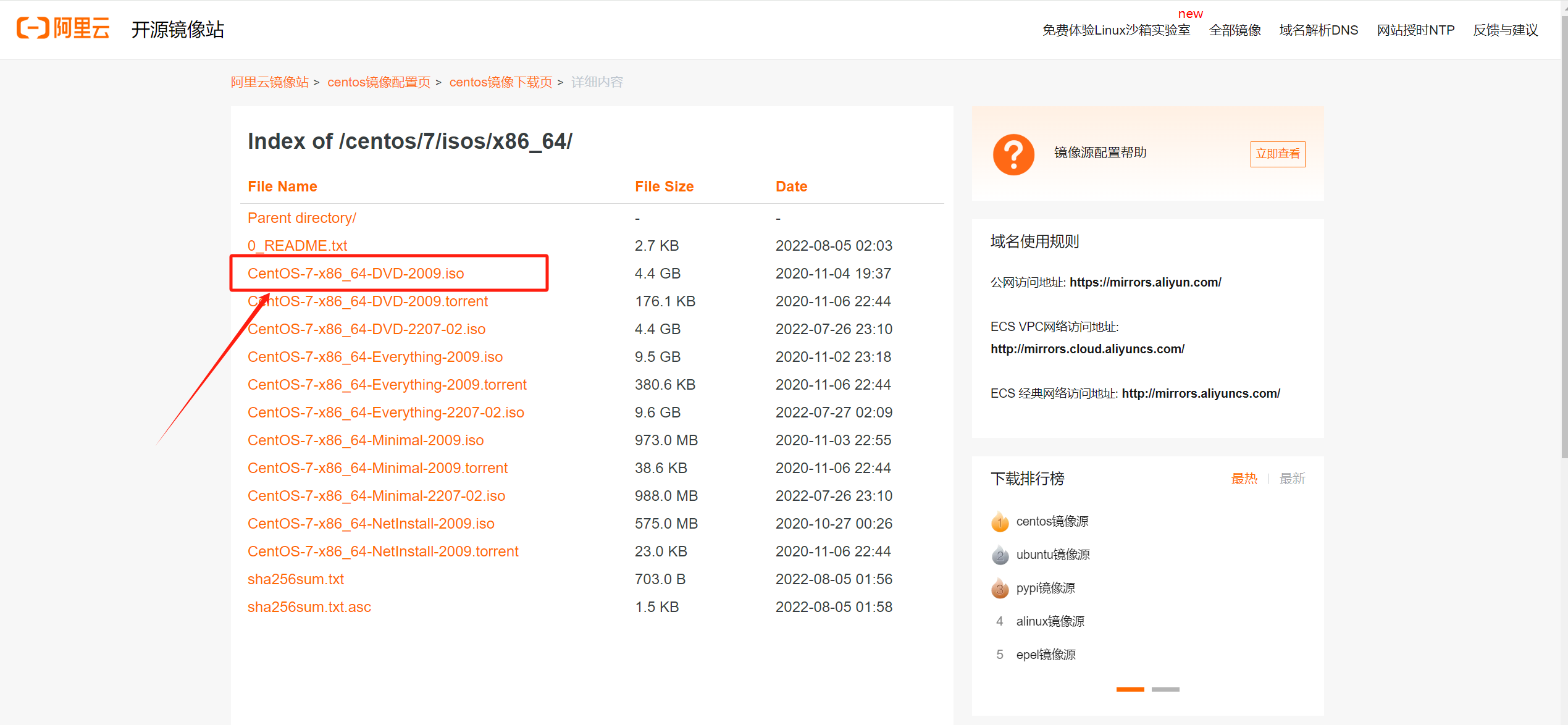The height and width of the screenshot is (725, 1568).
Task: Open the sha256sum.txt.asc file link
Action: [x=309, y=607]
